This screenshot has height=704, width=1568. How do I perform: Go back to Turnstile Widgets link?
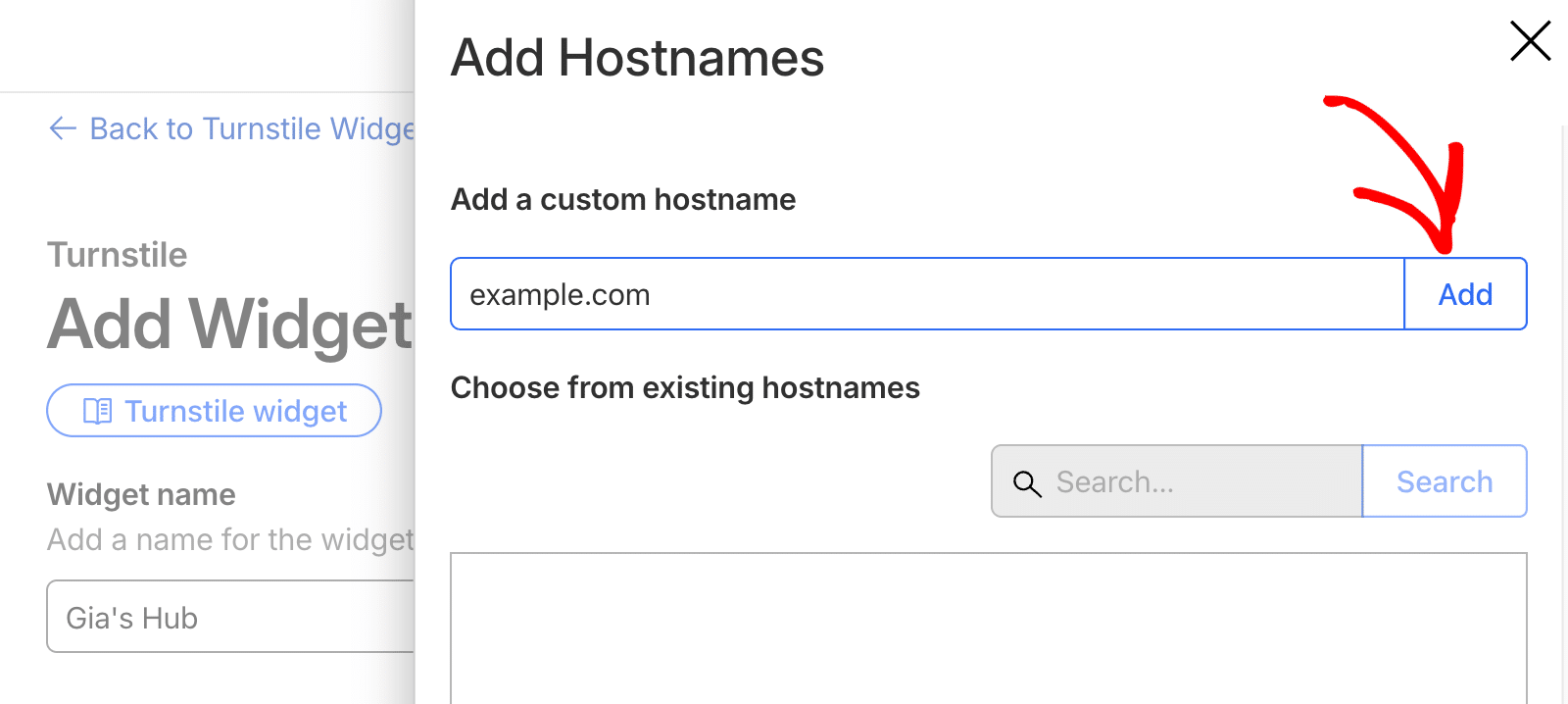[251, 128]
